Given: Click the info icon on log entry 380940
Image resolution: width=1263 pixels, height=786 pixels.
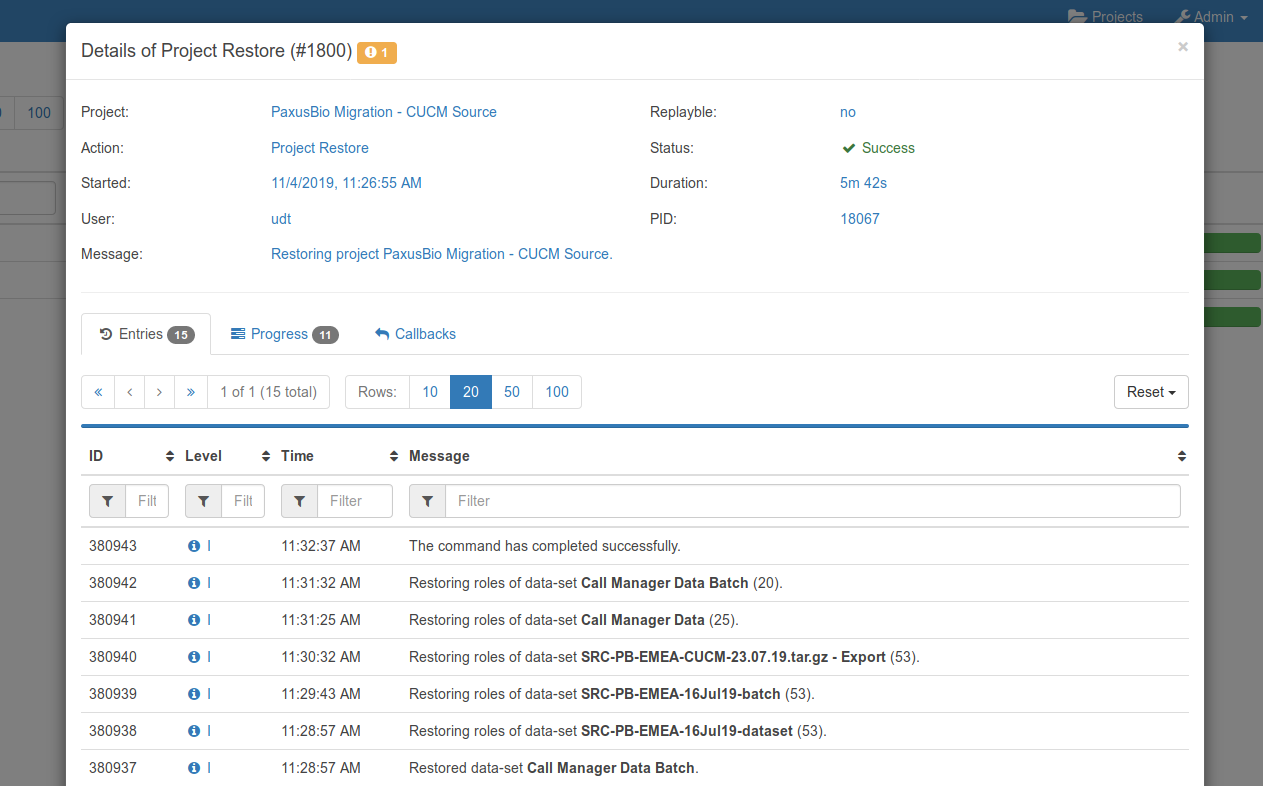Looking at the screenshot, I should coord(196,657).
